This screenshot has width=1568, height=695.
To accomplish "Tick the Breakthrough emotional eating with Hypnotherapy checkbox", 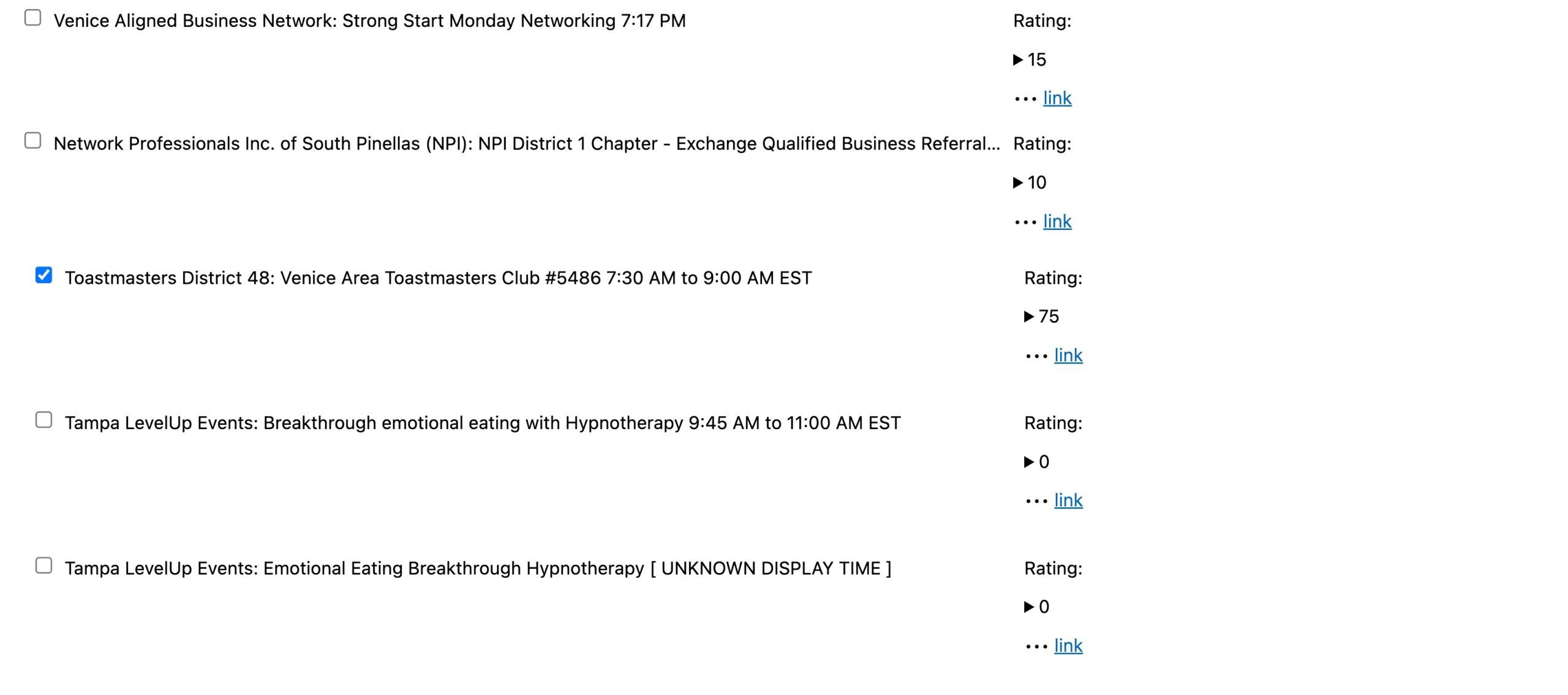I will (x=44, y=420).
